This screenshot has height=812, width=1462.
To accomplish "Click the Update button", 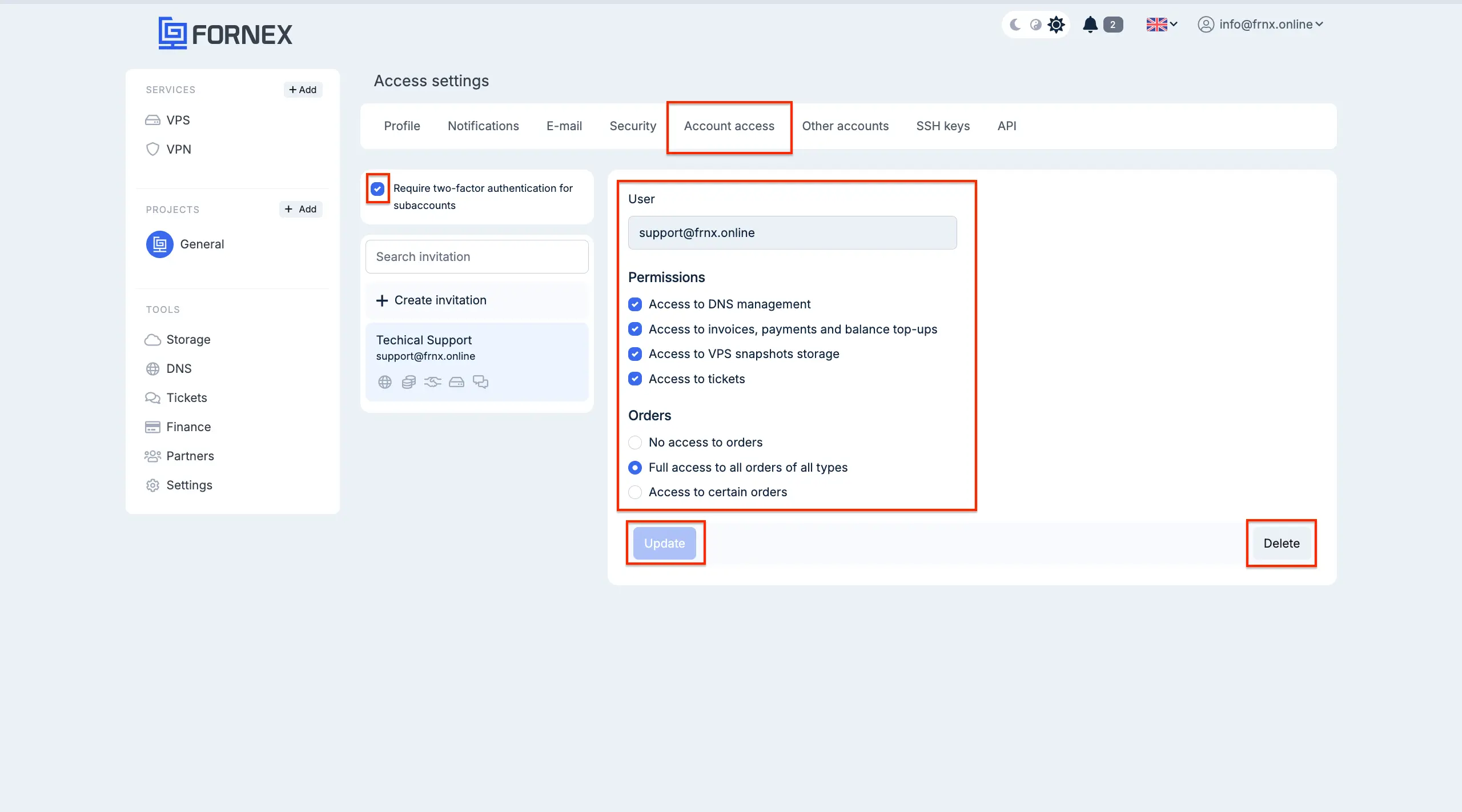I will pos(665,544).
